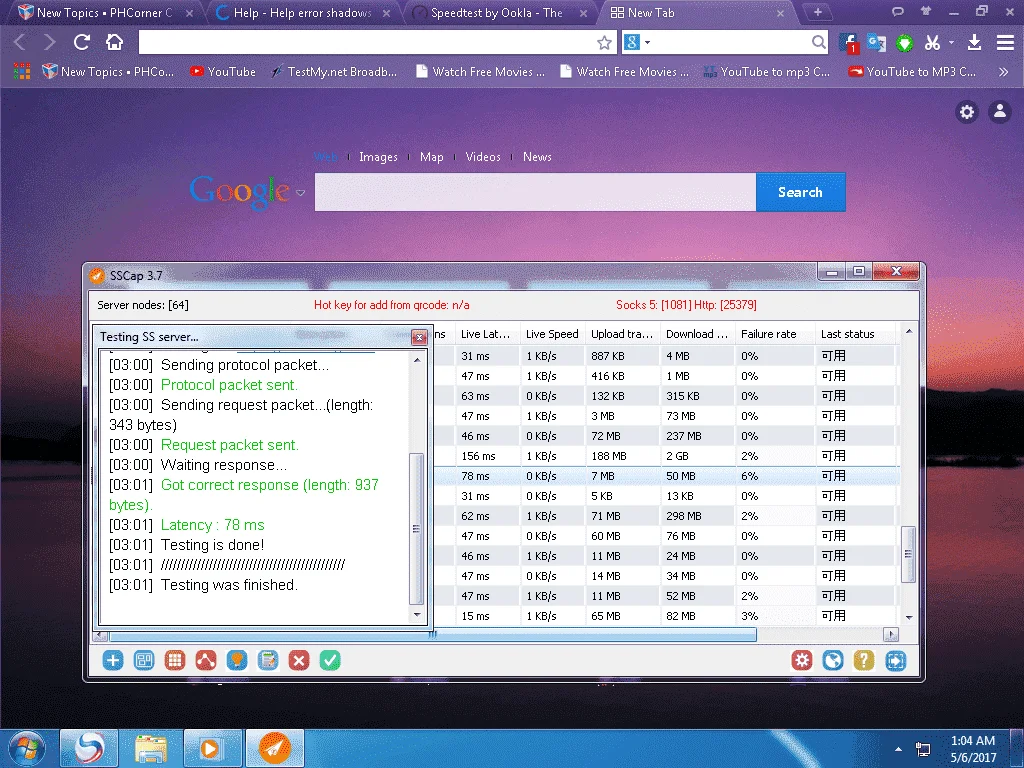Open the Windows Start menu
Image resolution: width=1024 pixels, height=768 pixels.
click(x=27, y=748)
